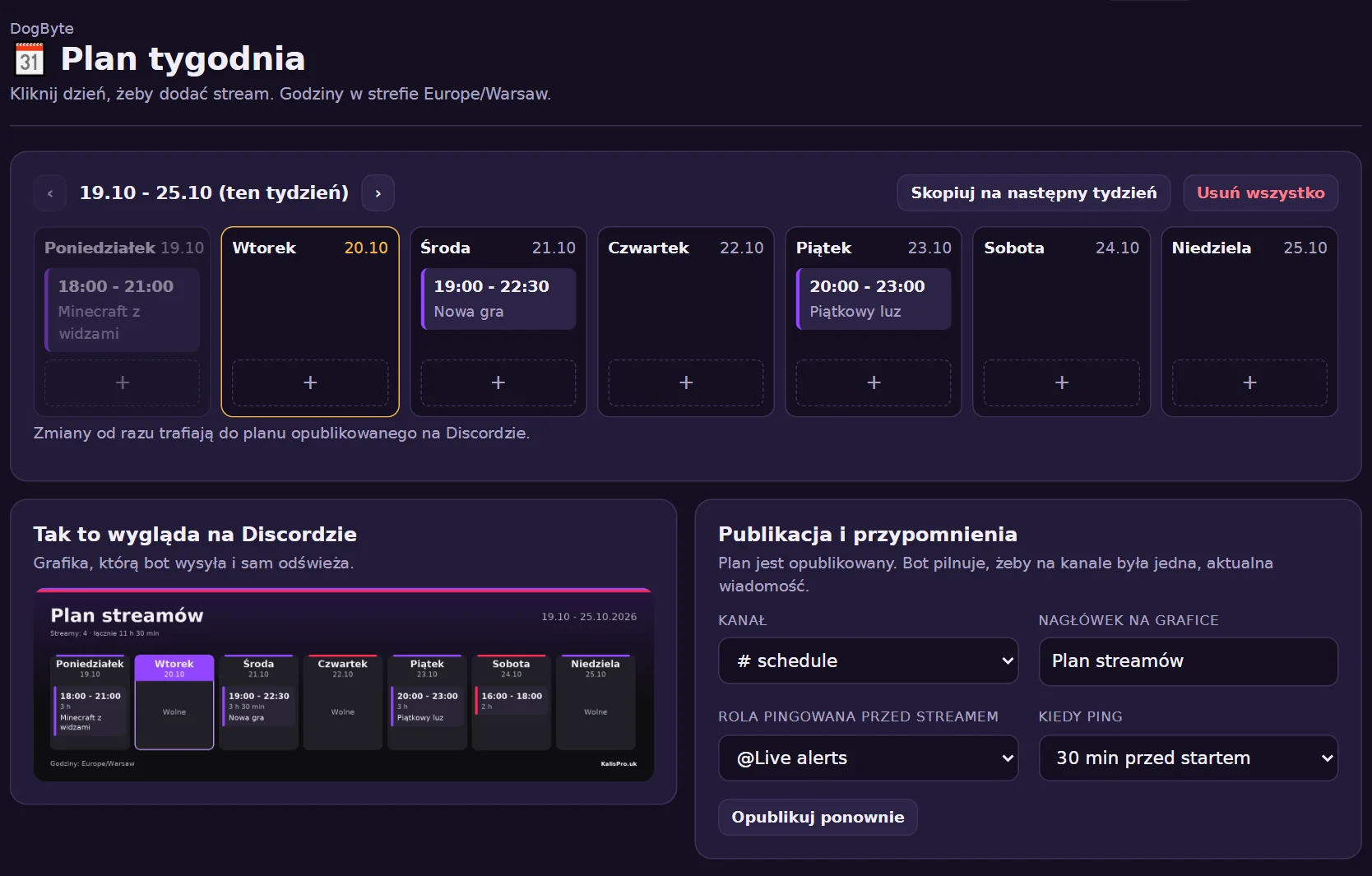Open the Nowa gra stream on Środa
This screenshot has width=1372, height=876.
498,299
